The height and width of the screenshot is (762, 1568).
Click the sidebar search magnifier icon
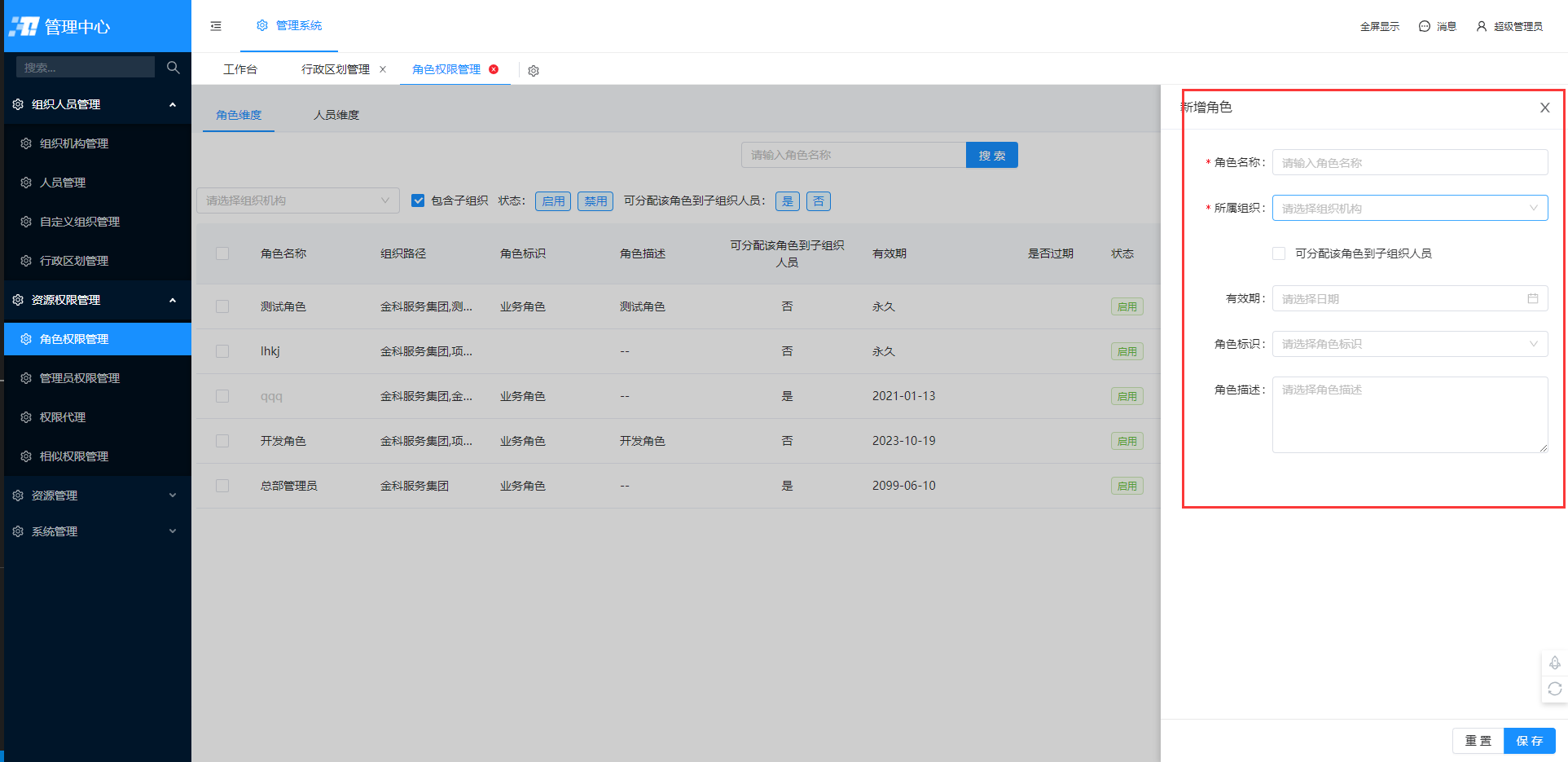tap(173, 67)
